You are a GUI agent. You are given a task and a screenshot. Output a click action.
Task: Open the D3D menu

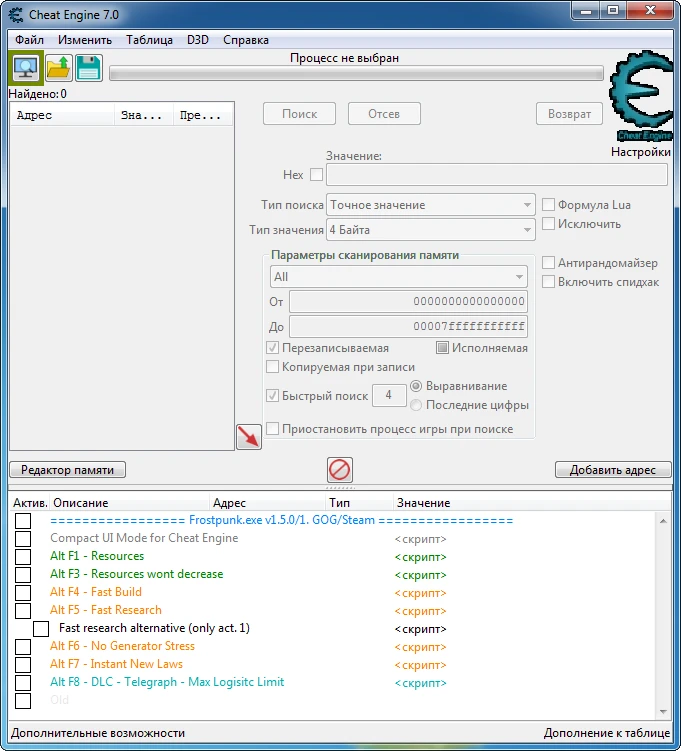click(x=198, y=40)
